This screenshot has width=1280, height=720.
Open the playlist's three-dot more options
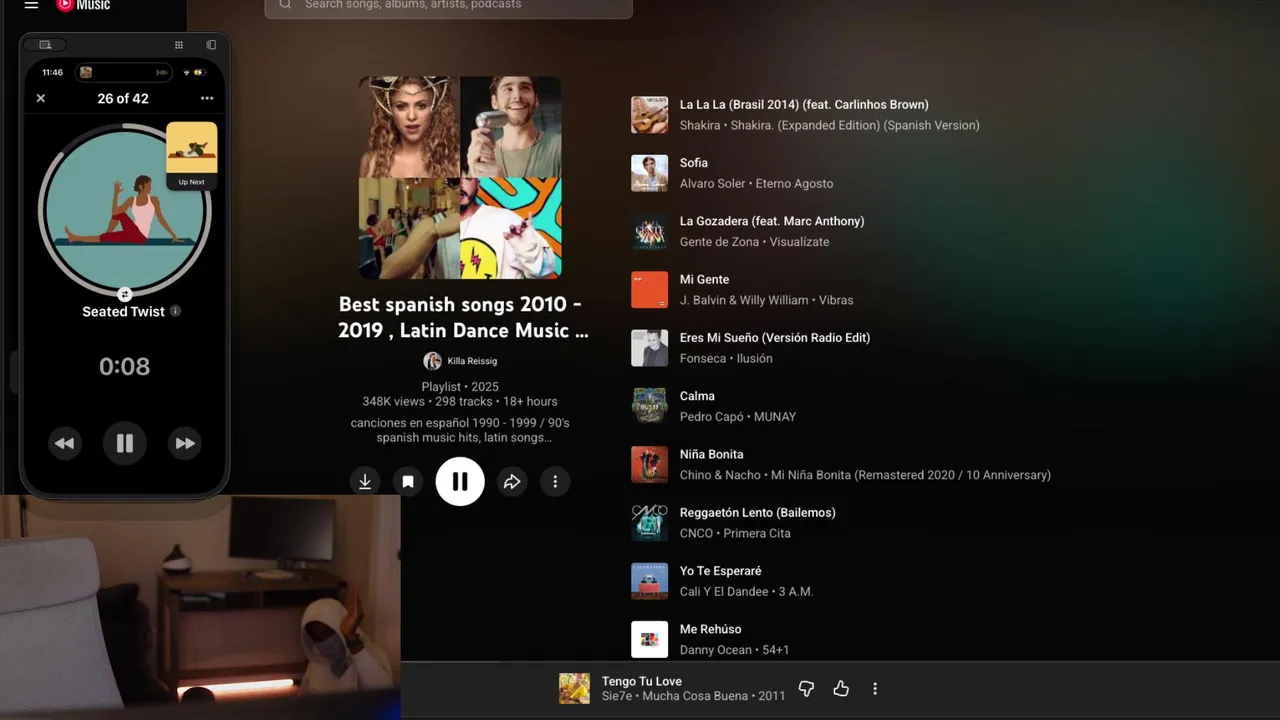tap(555, 482)
